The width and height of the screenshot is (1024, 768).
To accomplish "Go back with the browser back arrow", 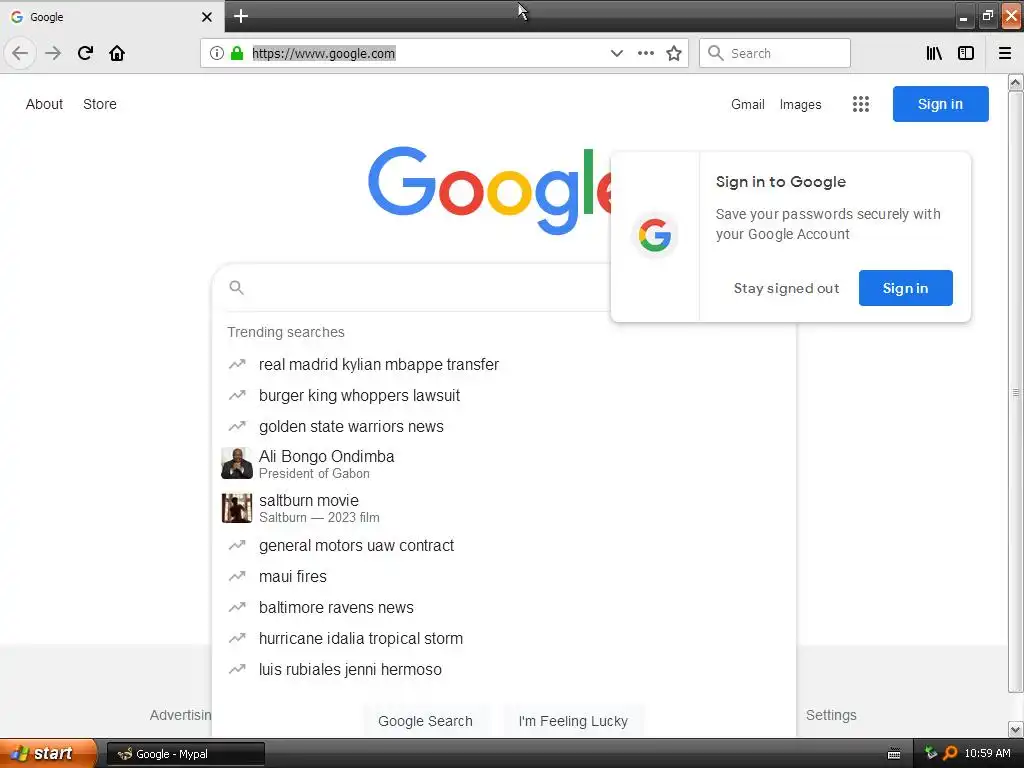I will click(20, 53).
